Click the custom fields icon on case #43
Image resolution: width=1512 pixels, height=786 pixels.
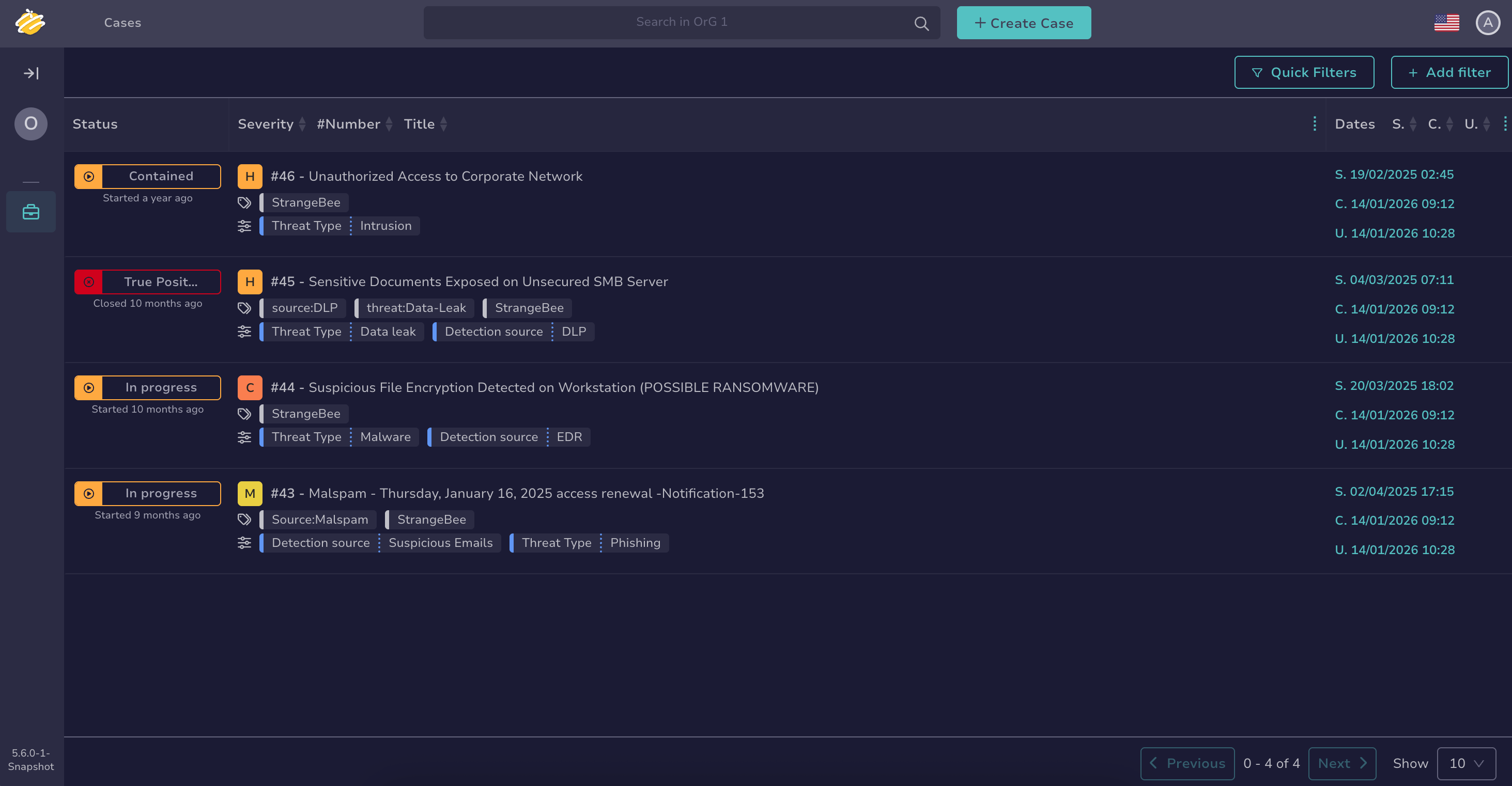[x=244, y=543]
